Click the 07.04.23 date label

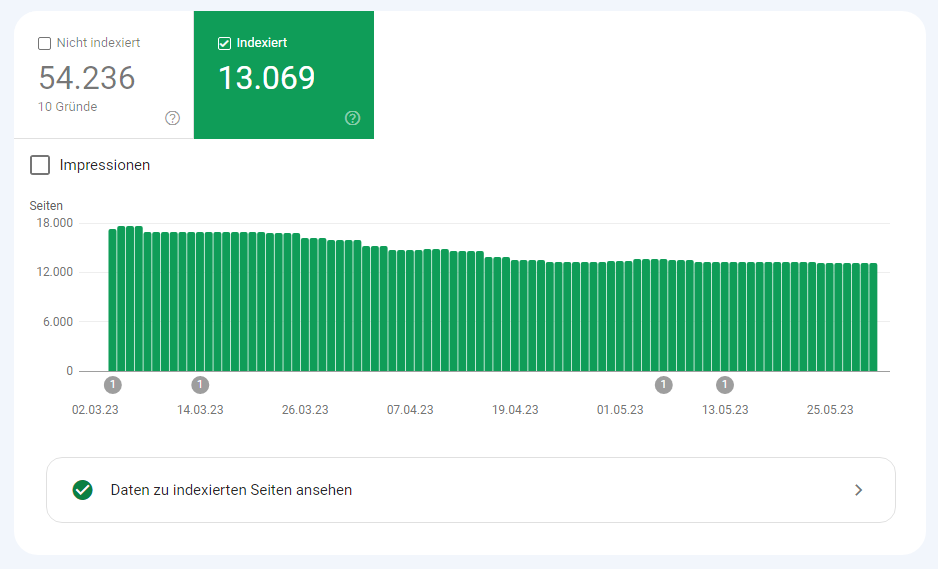(410, 410)
